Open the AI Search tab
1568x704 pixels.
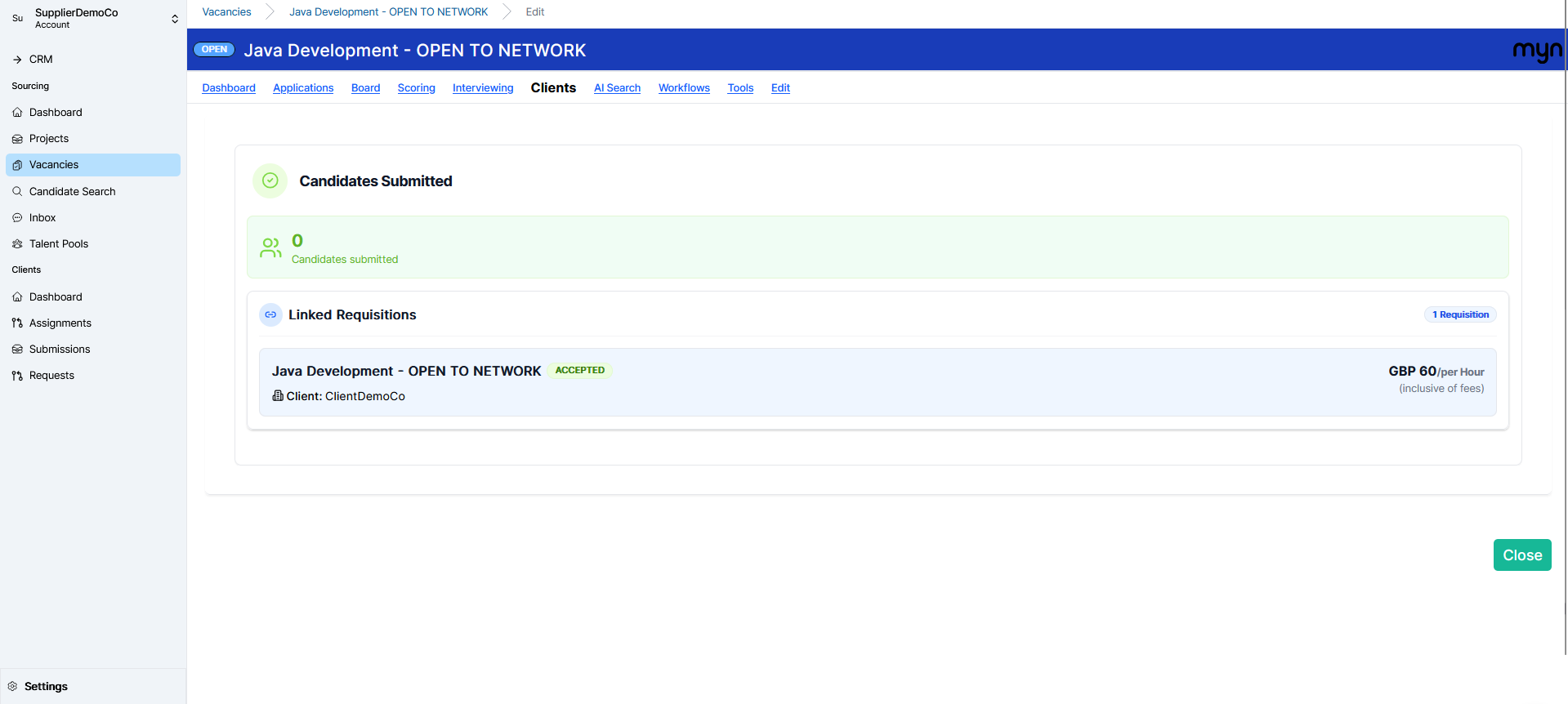(x=617, y=88)
